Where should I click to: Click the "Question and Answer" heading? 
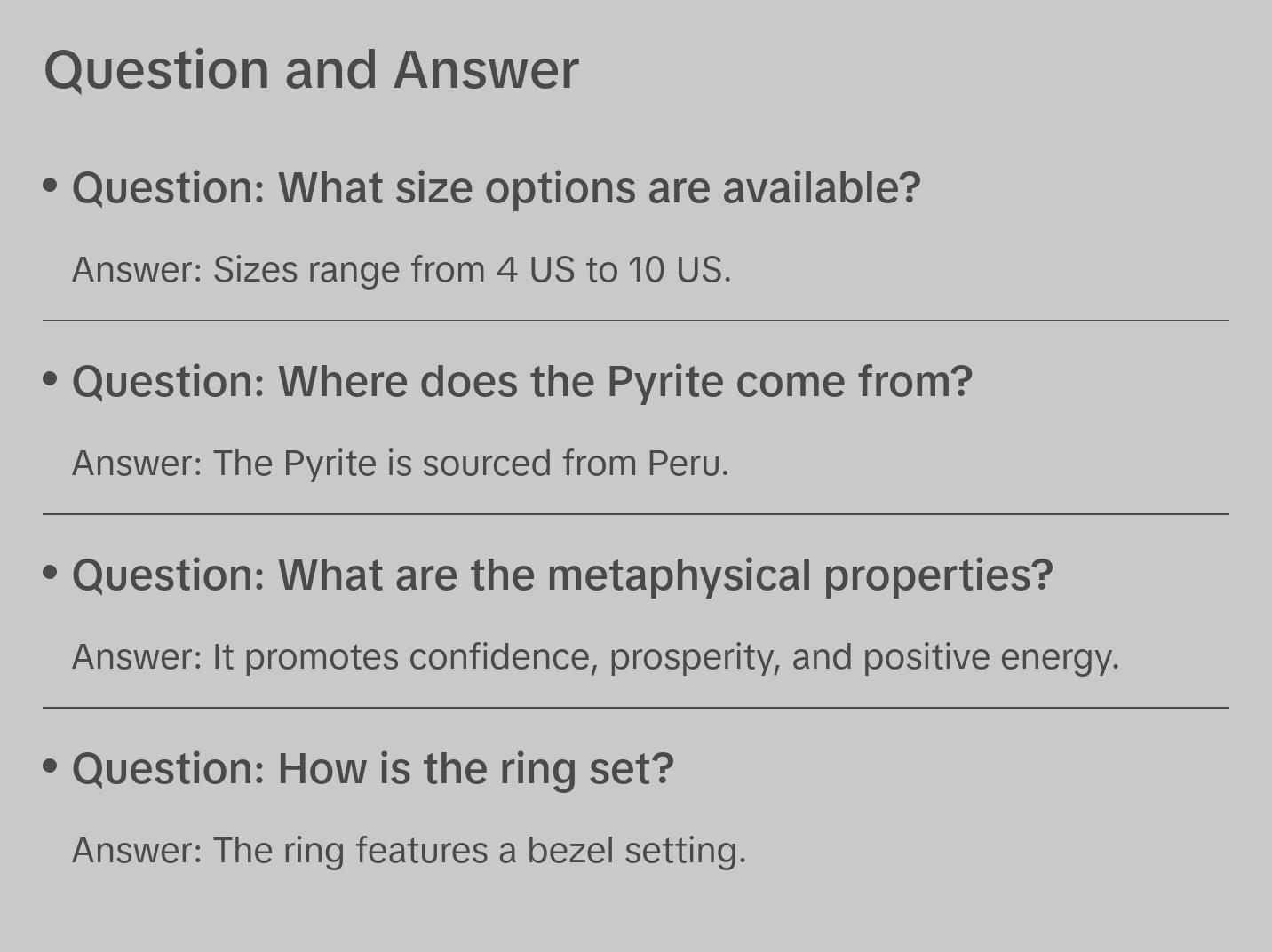pyautogui.click(x=311, y=69)
